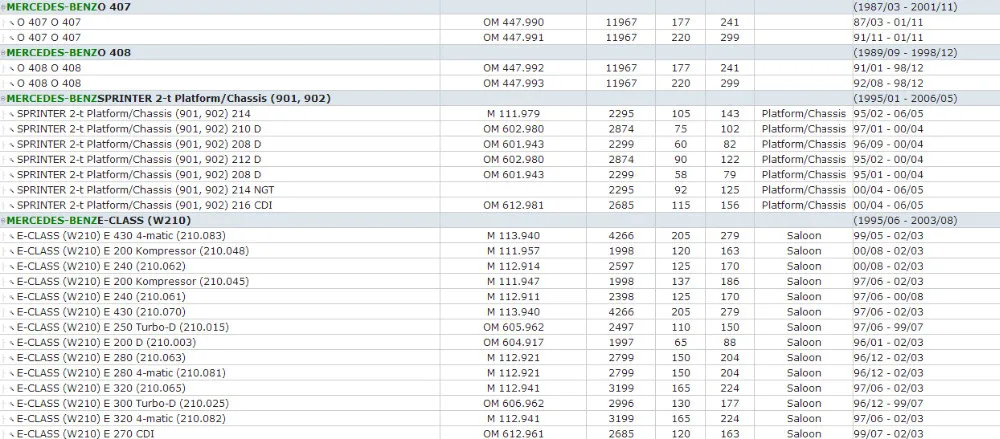This screenshot has height=439, width=1000.
Task: Select E 280 4-matic (210.081) row
Action: [500, 373]
